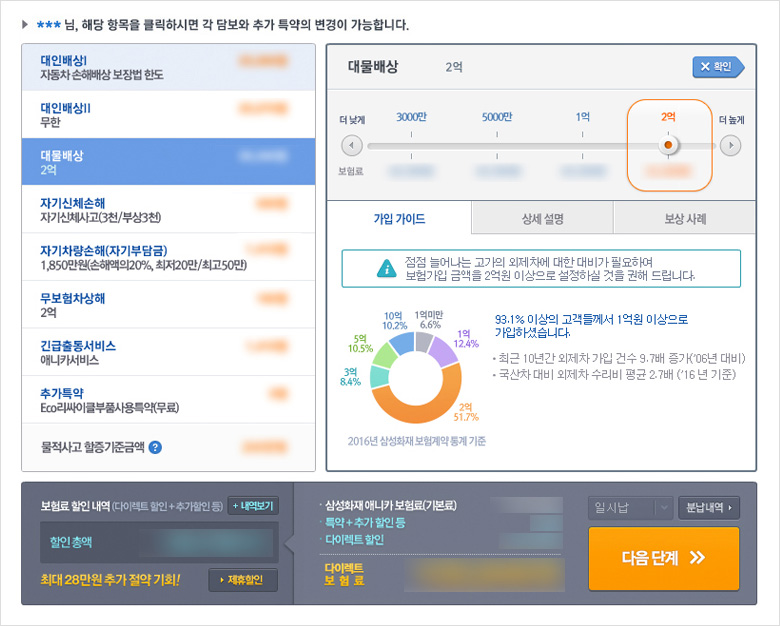Close the 대물배상 panel with 확인 button

click(x=718, y=67)
